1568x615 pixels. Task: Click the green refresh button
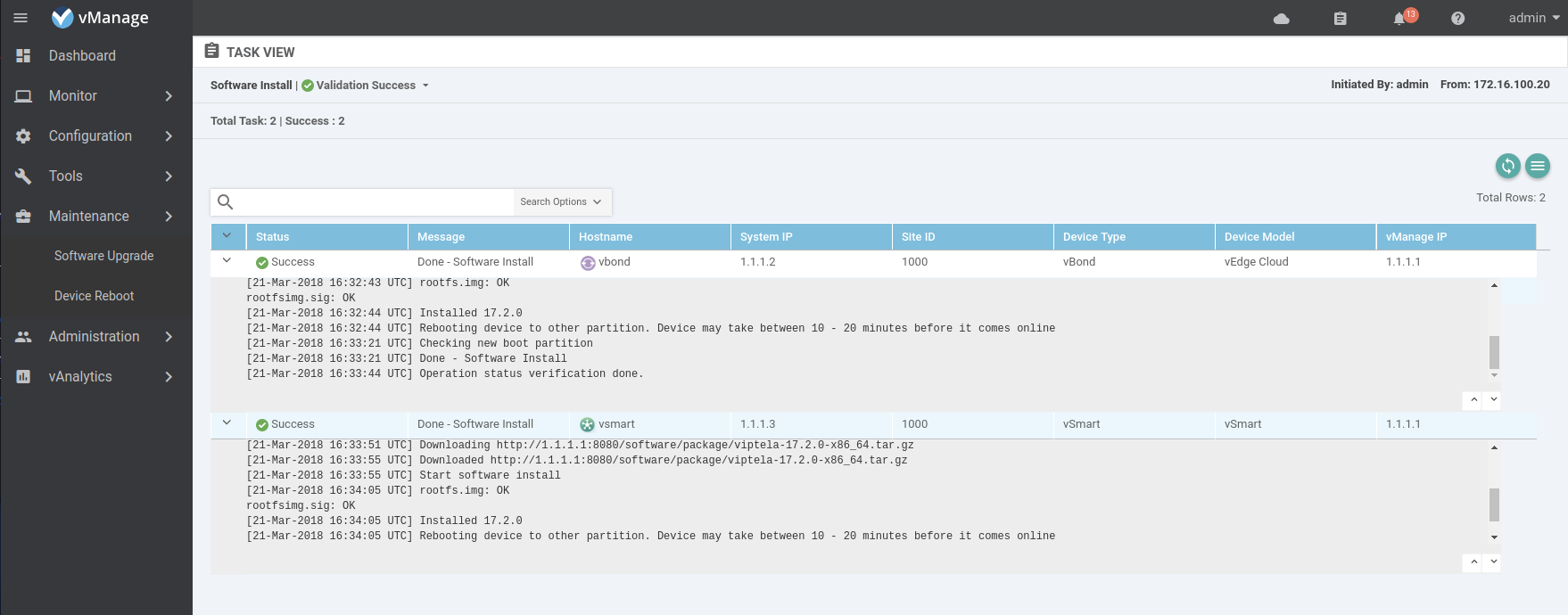(x=1507, y=166)
